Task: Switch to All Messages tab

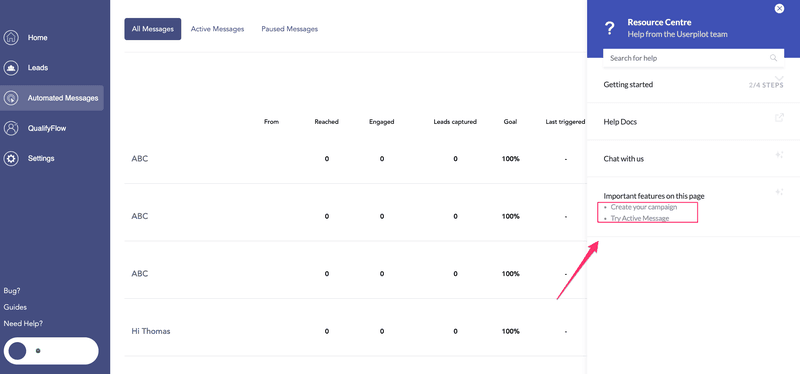Action: (153, 29)
